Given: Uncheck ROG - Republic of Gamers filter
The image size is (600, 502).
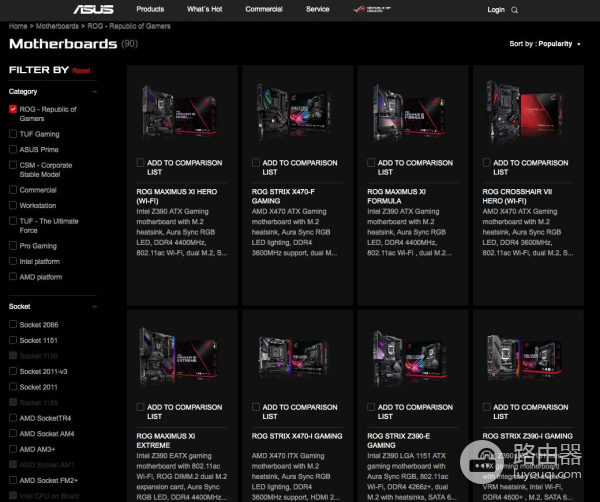Looking at the screenshot, I should 13,109.
